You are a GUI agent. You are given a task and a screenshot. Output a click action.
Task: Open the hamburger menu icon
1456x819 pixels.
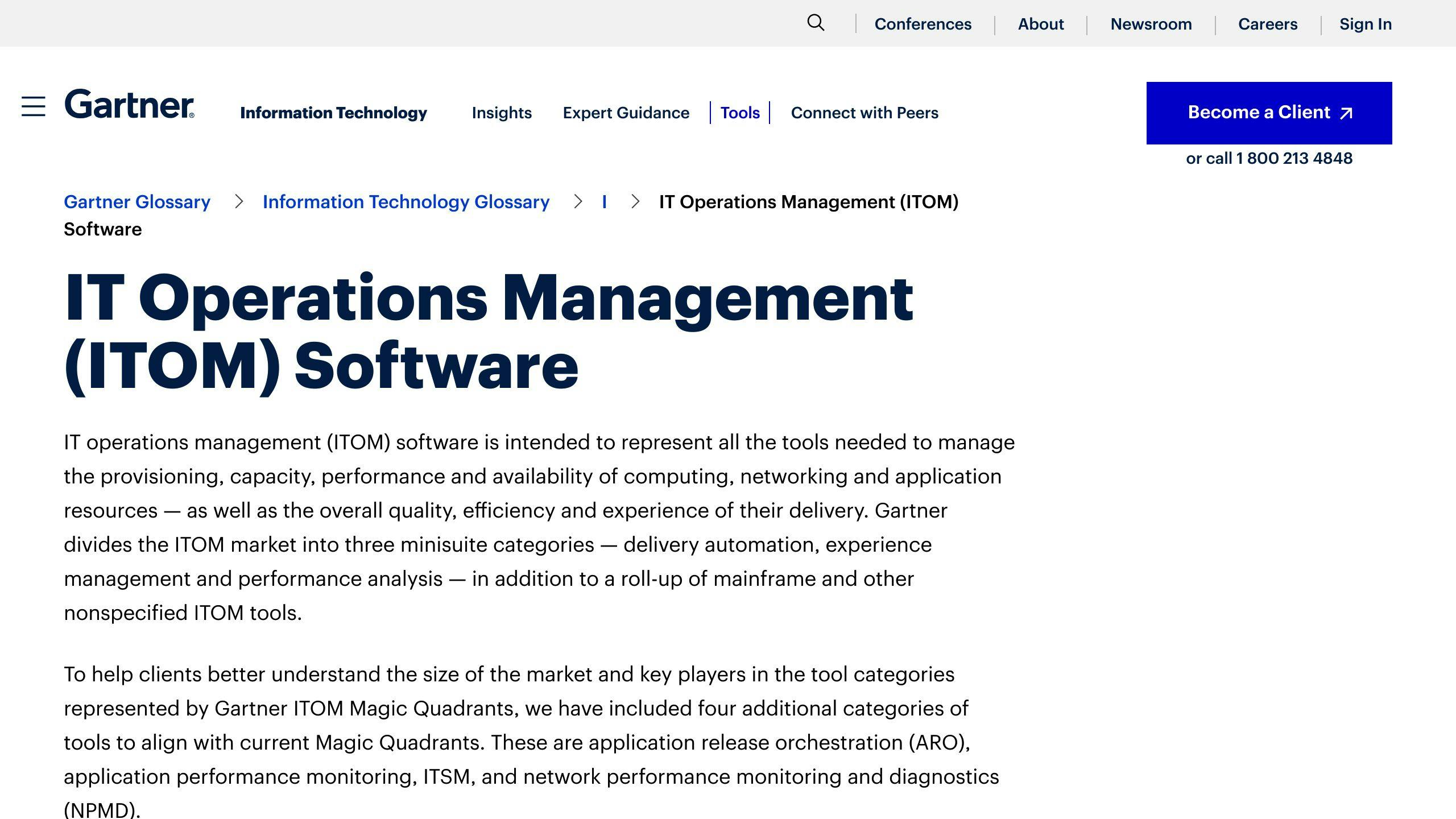click(34, 106)
